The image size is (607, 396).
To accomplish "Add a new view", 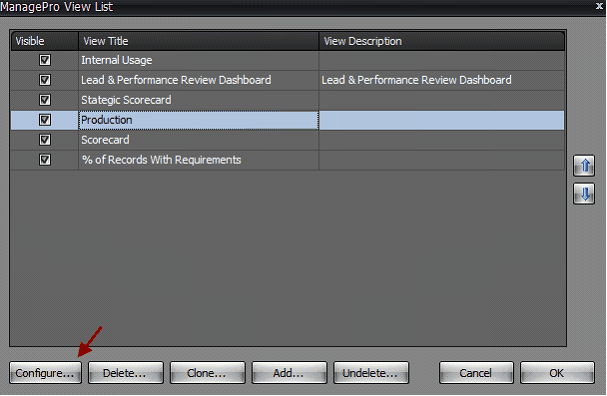I will click(289, 373).
